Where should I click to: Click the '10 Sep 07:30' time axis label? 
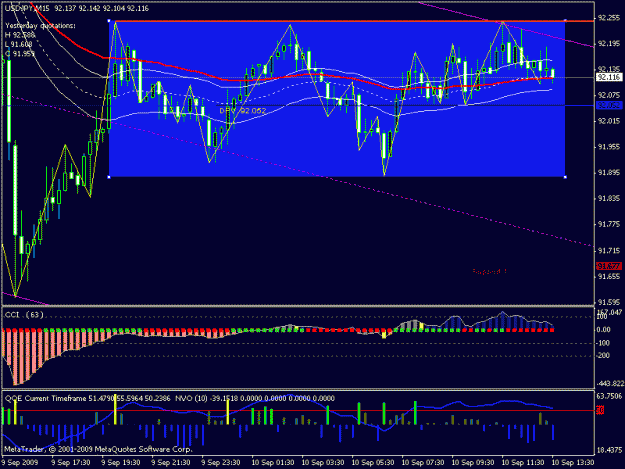point(423,462)
